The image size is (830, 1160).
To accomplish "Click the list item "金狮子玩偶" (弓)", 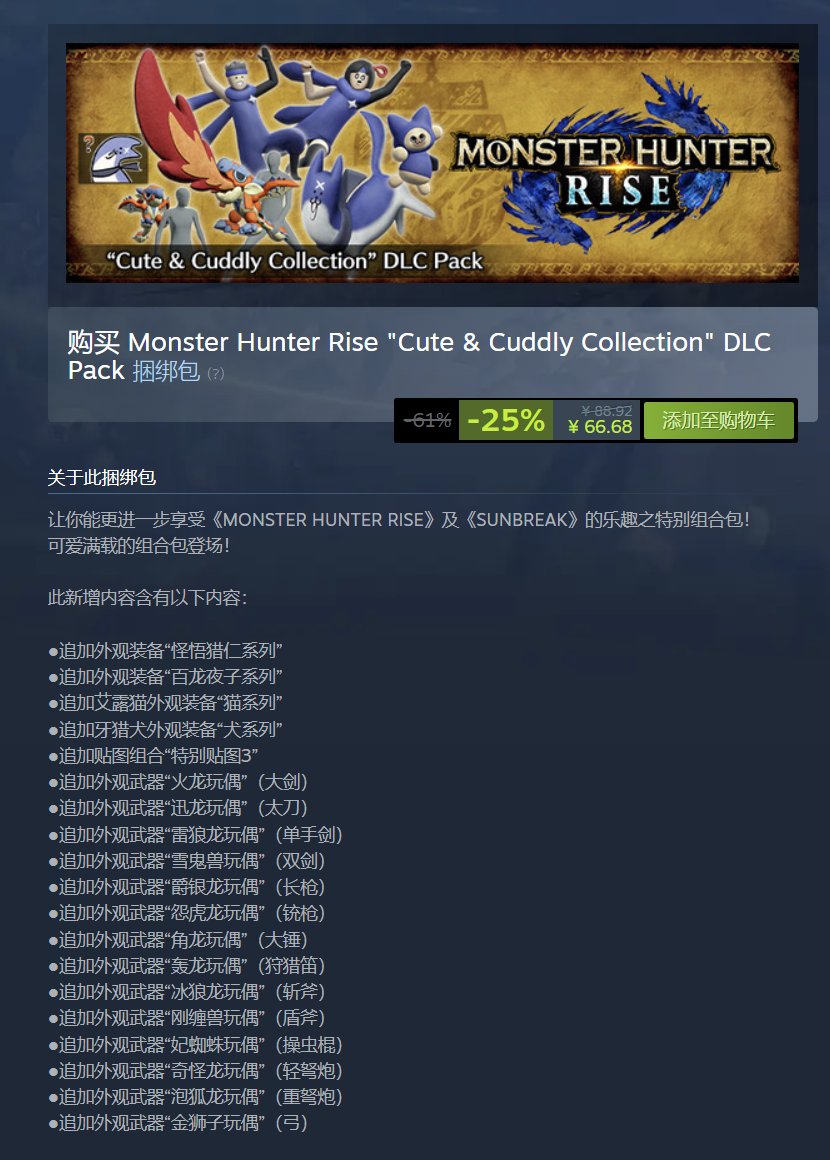I will point(178,1122).
